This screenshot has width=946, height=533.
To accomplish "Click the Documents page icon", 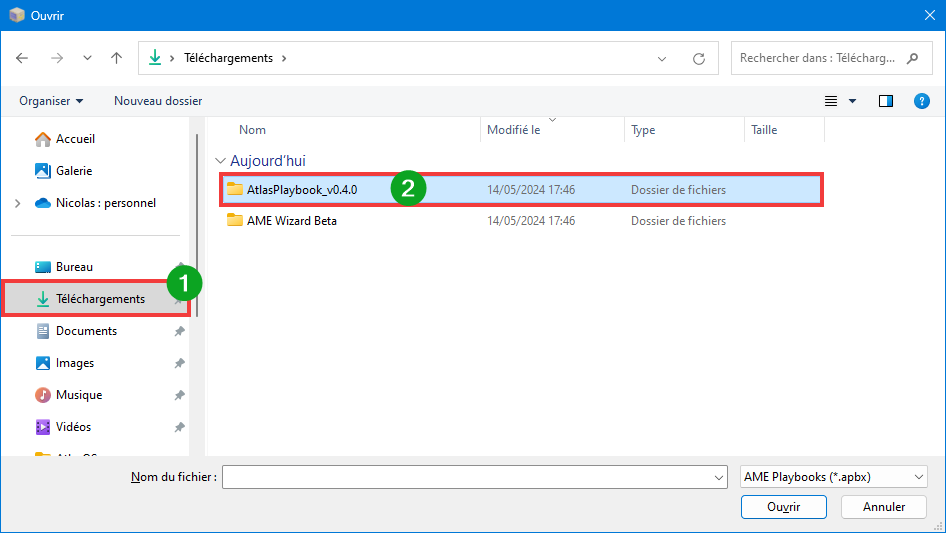I will coord(43,331).
